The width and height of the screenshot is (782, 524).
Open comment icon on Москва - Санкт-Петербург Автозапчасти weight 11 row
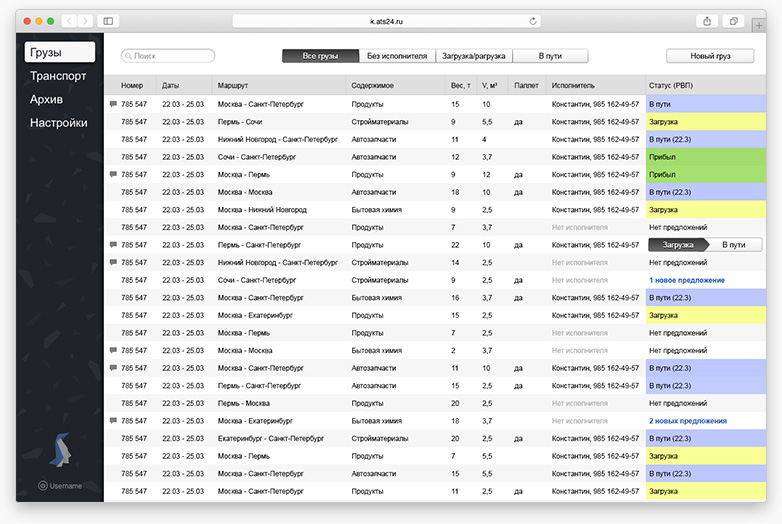coord(113,368)
